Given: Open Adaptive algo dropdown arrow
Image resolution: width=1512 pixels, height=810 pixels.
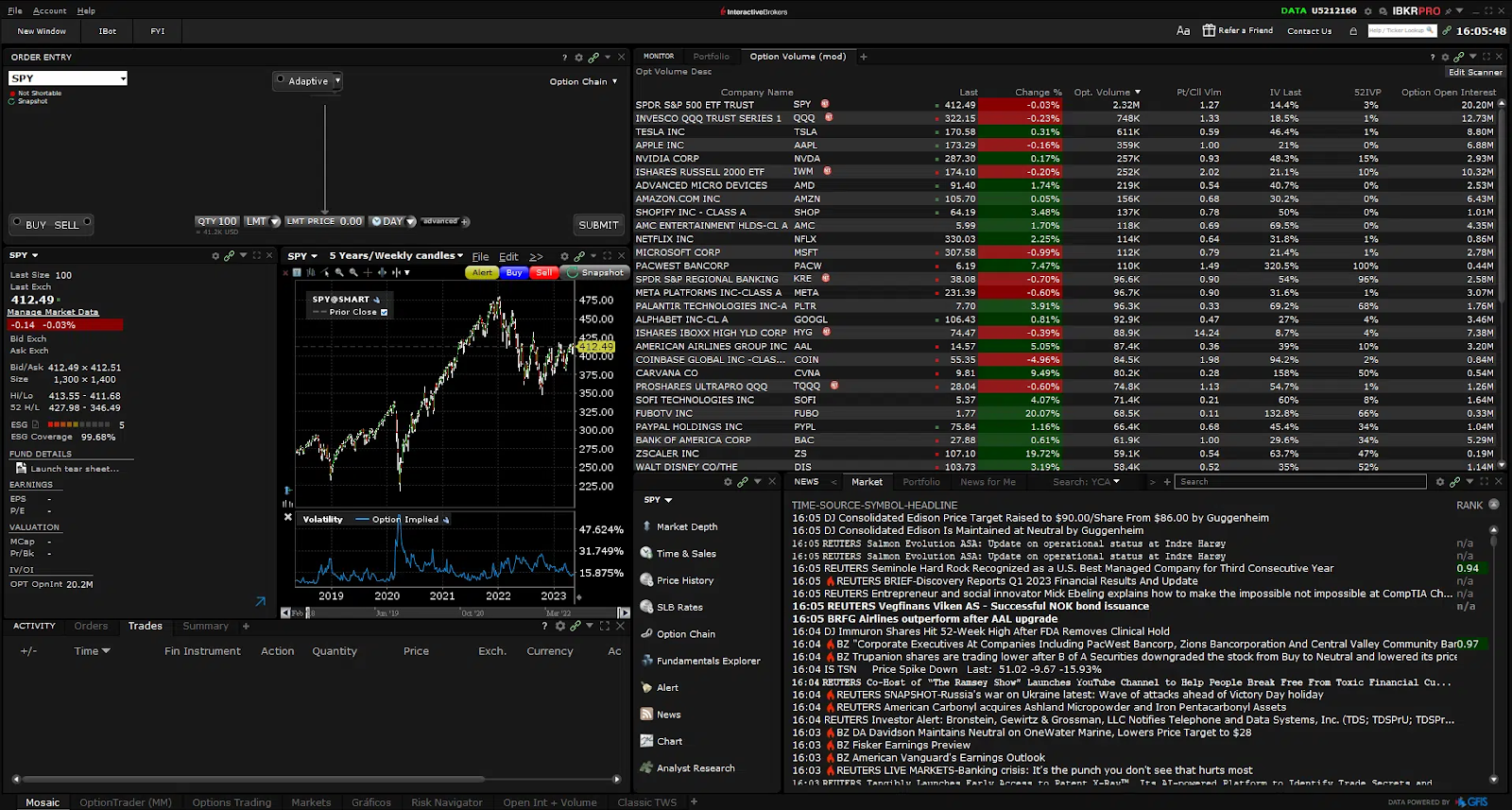Looking at the screenshot, I should click(x=337, y=81).
